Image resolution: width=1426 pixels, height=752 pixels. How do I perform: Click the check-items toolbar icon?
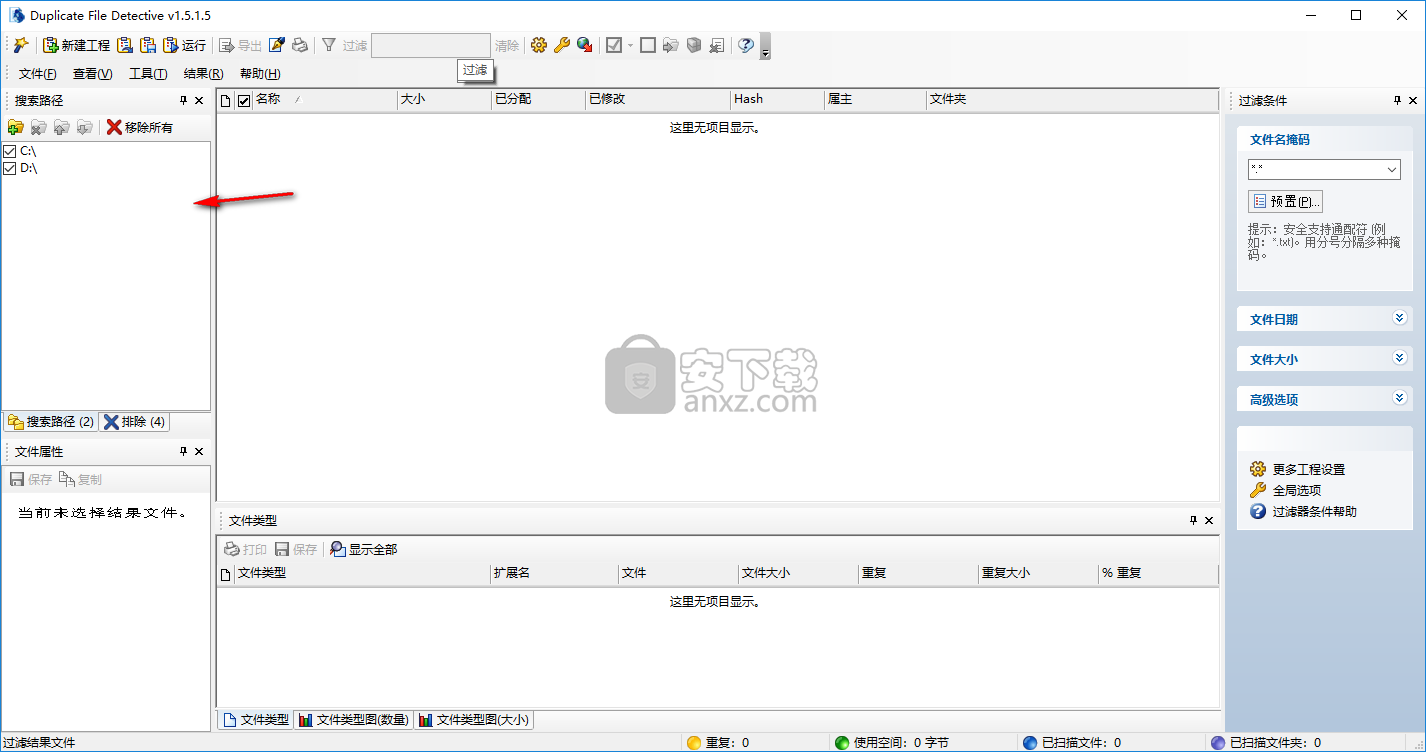point(614,45)
